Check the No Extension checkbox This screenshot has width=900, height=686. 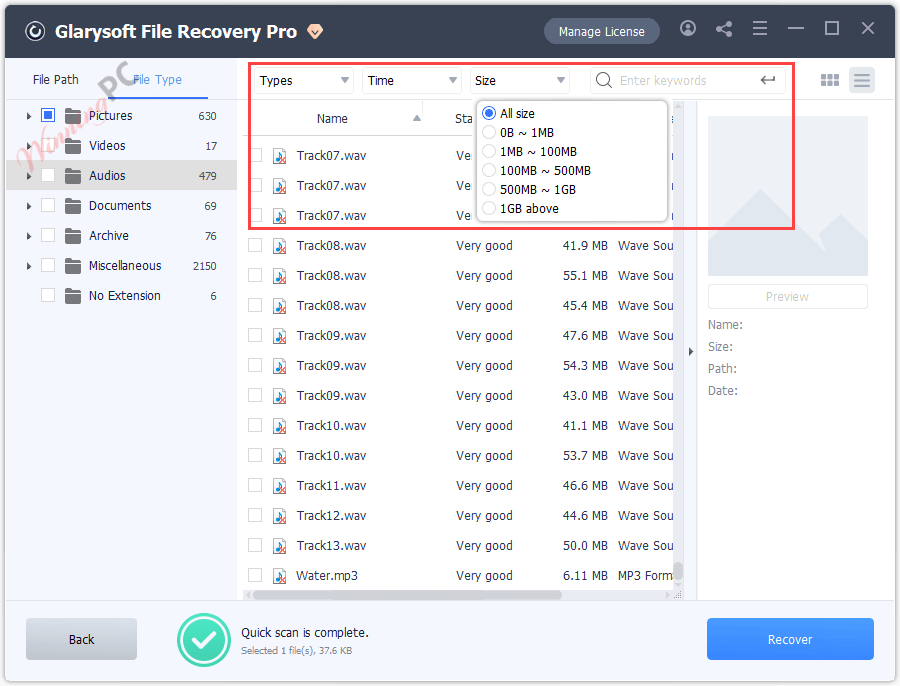(48, 295)
